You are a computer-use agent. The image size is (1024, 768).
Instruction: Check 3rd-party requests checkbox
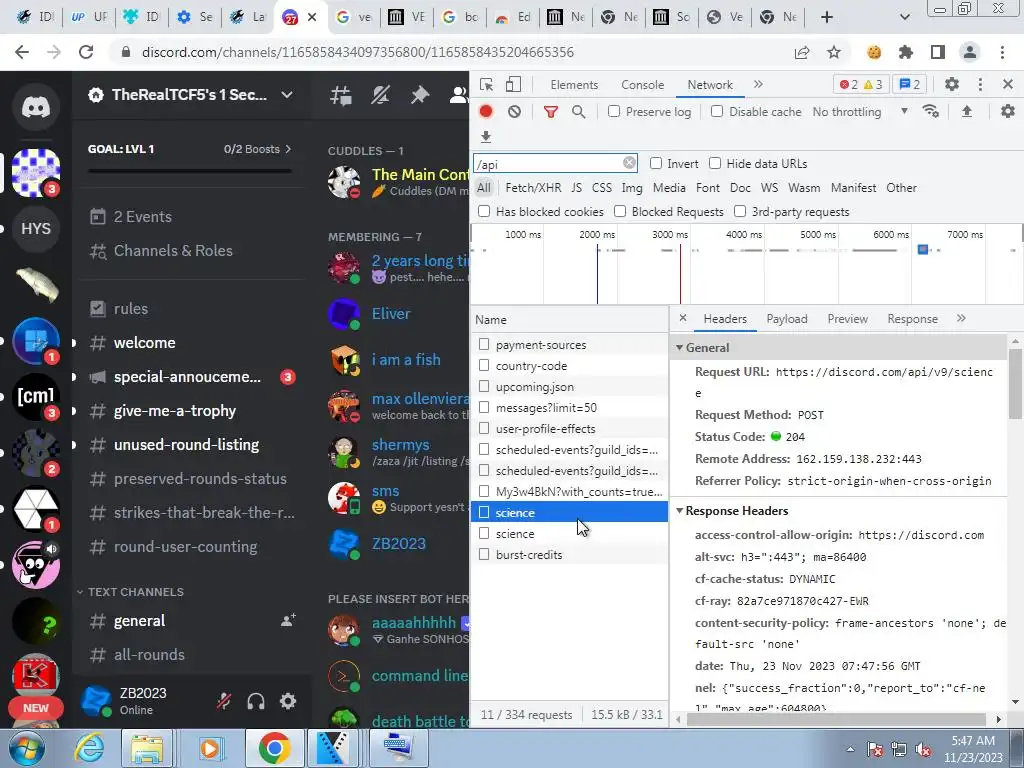coord(740,211)
